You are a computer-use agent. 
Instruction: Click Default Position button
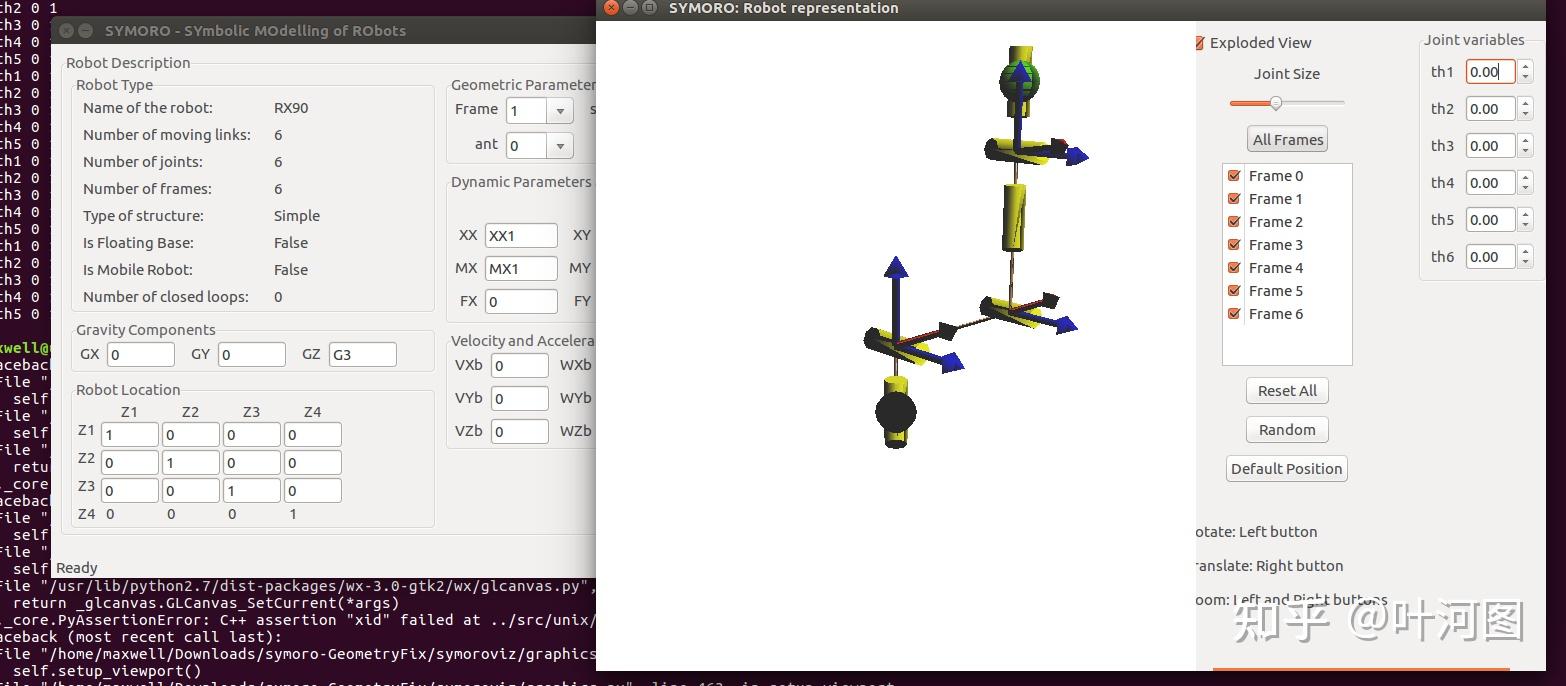(1286, 467)
